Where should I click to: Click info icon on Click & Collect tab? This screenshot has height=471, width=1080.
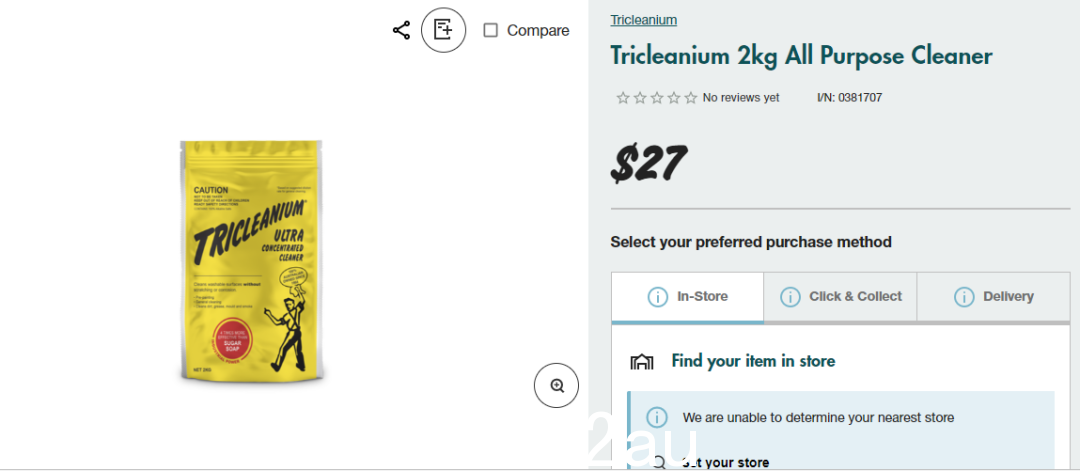pos(790,297)
